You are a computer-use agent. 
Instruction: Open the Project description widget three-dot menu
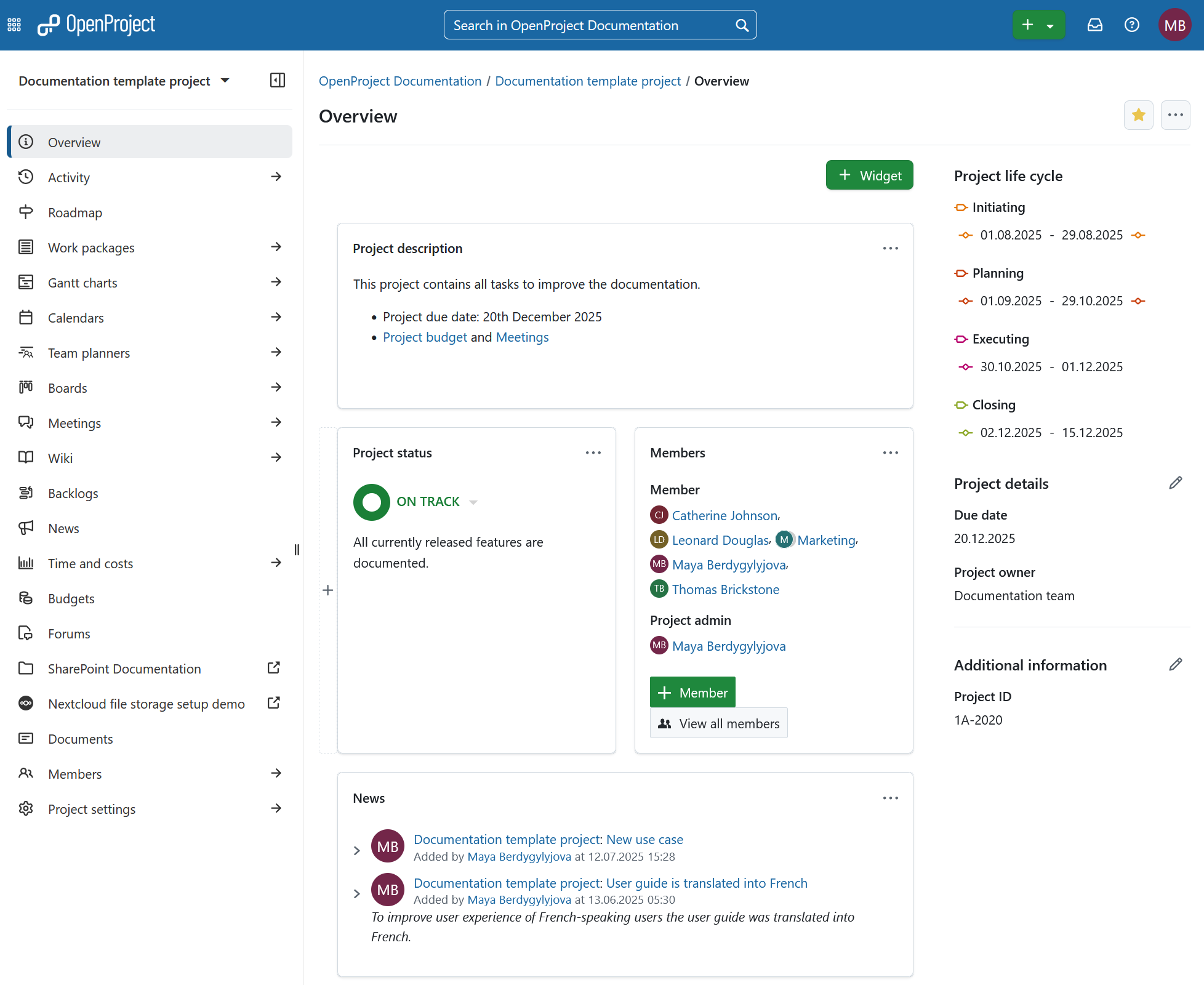[x=890, y=248]
